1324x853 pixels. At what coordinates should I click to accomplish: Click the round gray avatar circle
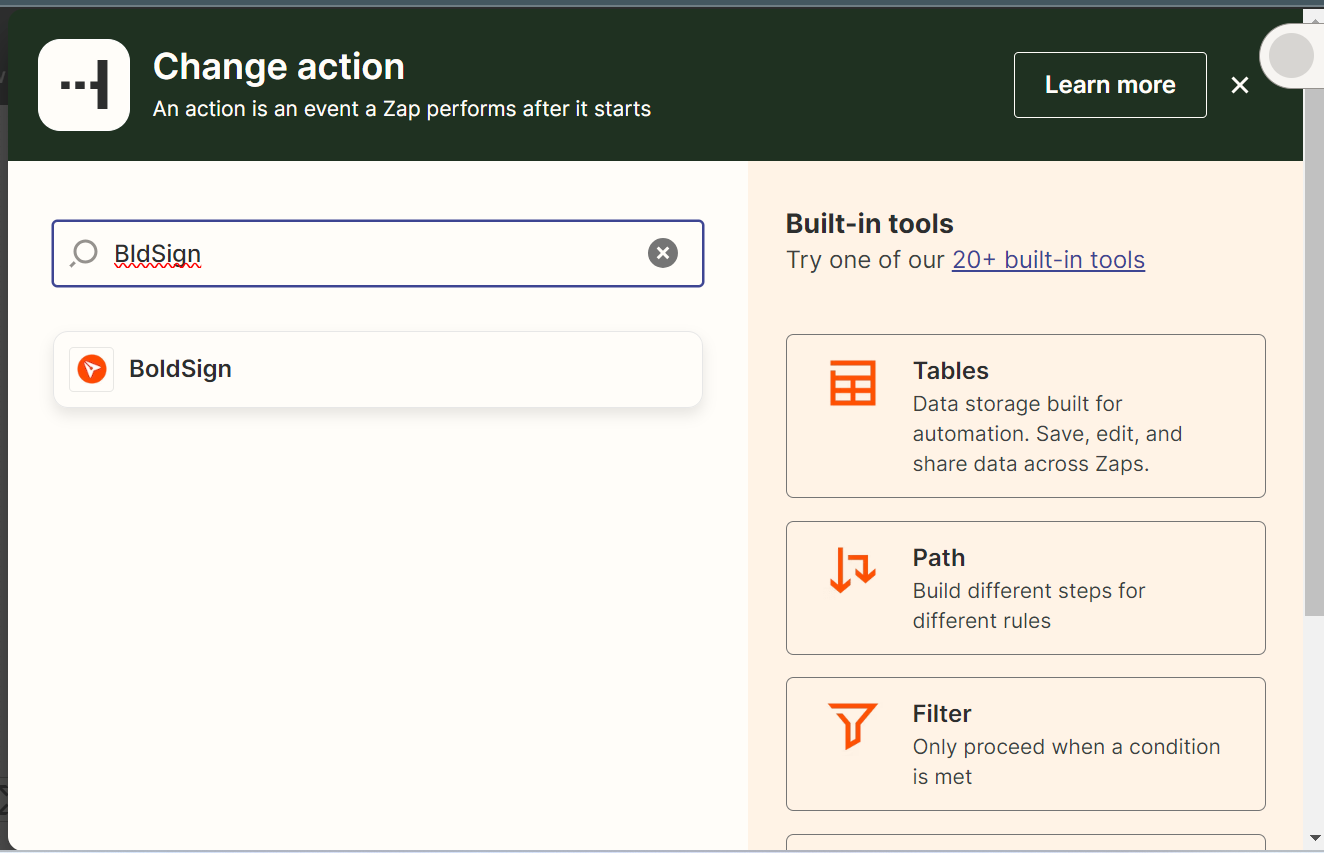pos(1291,56)
